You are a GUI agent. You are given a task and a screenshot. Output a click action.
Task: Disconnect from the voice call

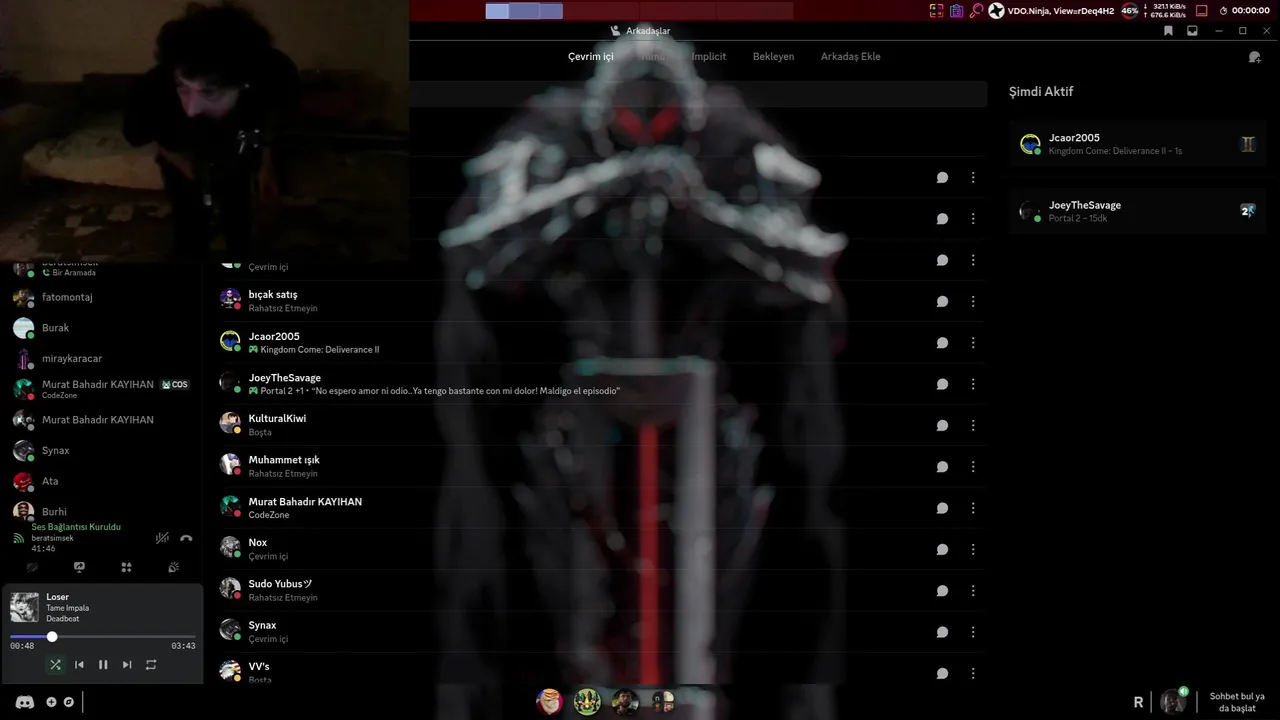186,538
